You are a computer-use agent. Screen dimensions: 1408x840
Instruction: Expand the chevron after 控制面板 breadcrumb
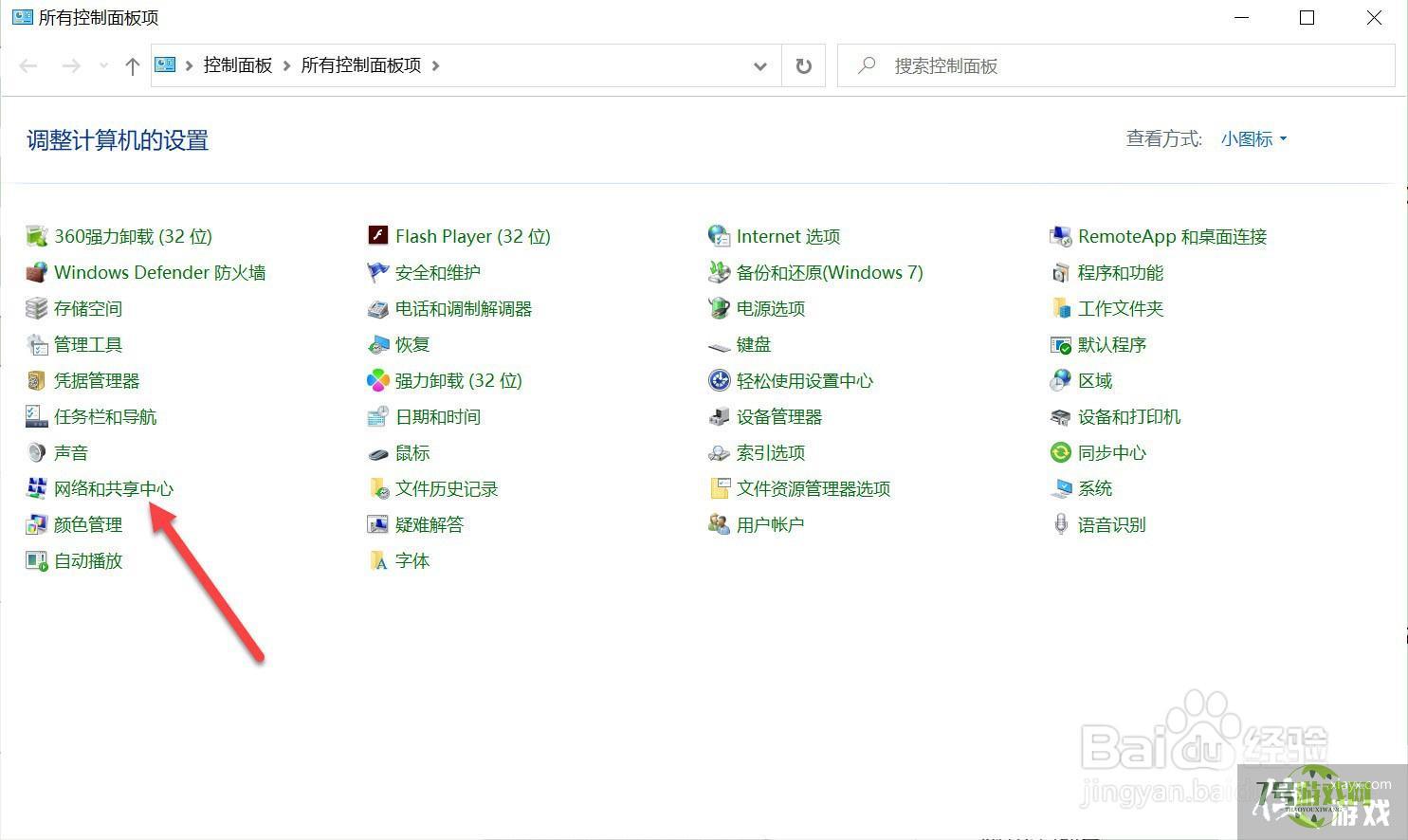[x=286, y=65]
